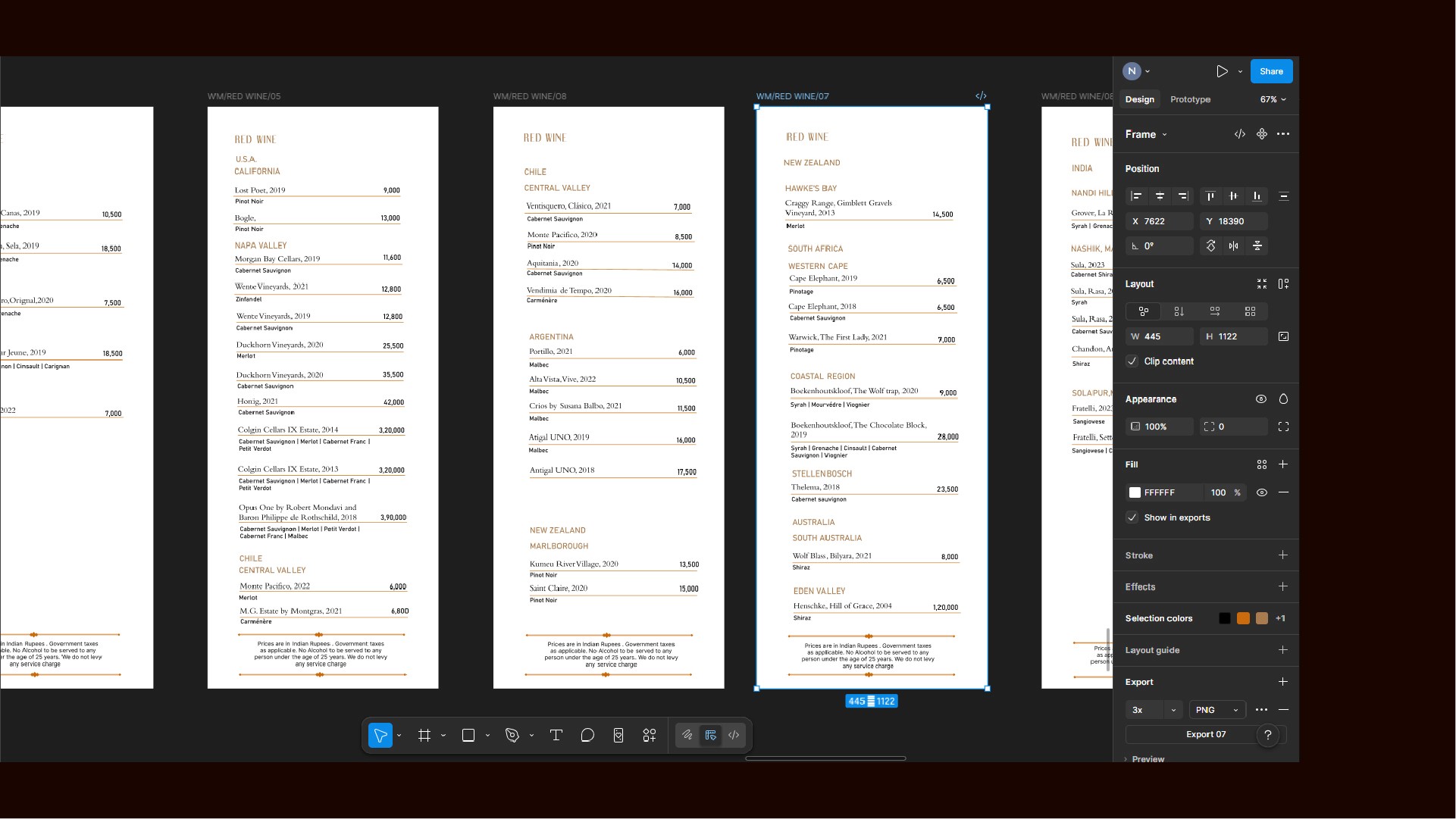
Task: Switch to the Prototype tab
Action: pyautogui.click(x=1190, y=99)
